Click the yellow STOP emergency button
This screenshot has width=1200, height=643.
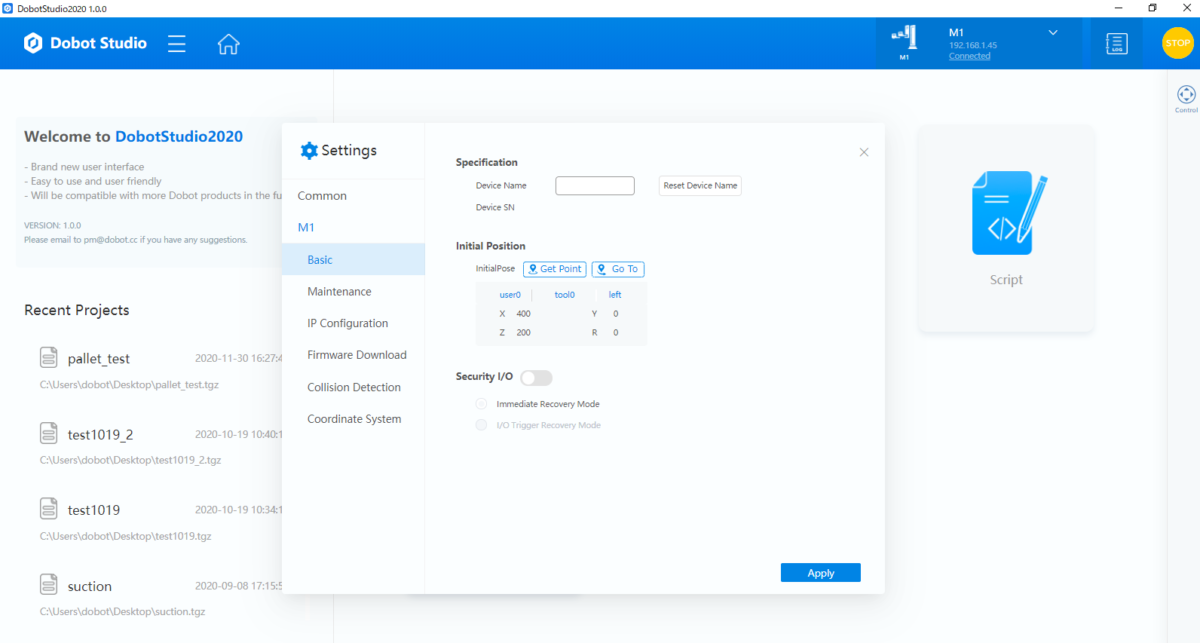tap(1177, 43)
